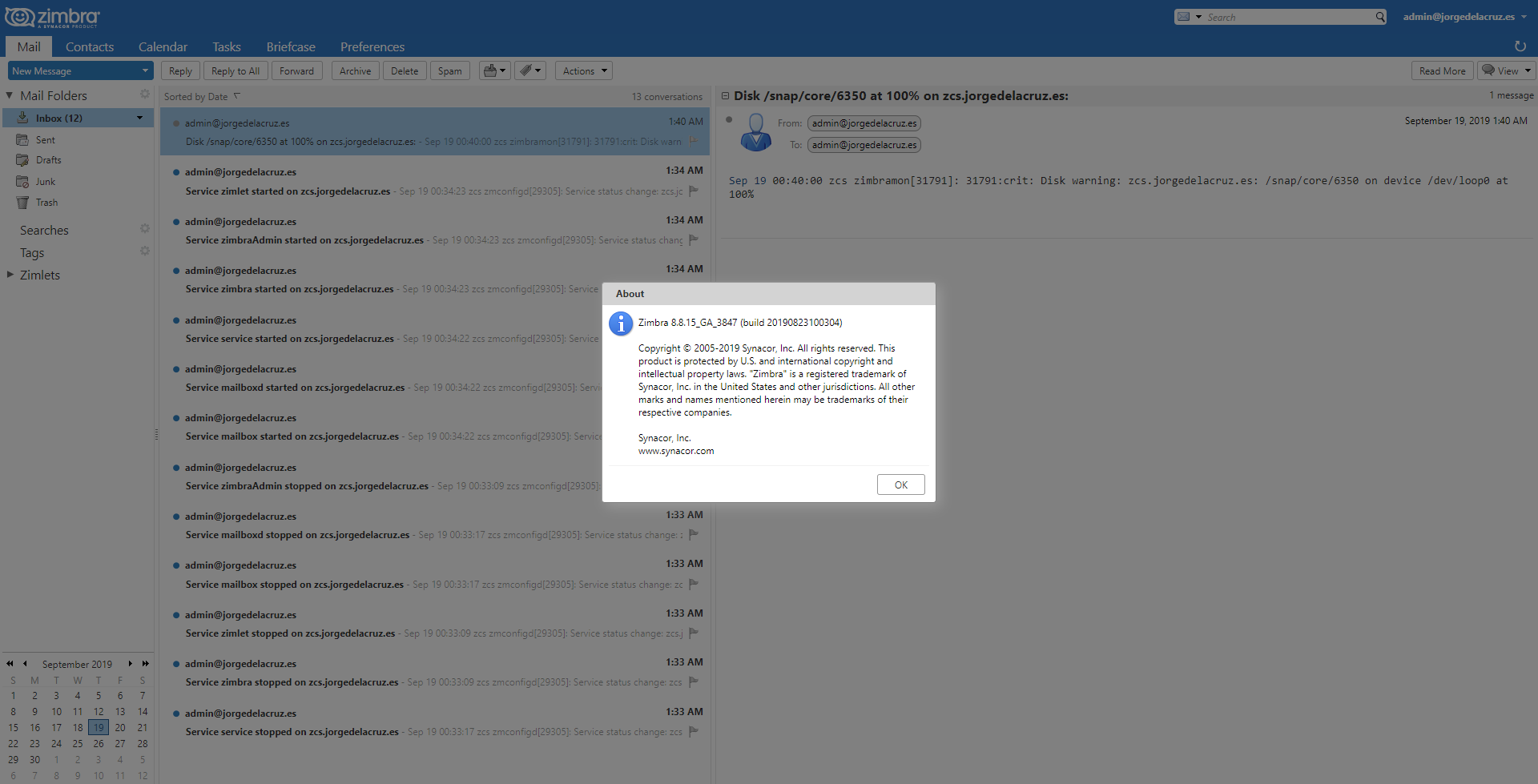
Task: Open the New Message dropdown arrow
Action: coord(145,70)
